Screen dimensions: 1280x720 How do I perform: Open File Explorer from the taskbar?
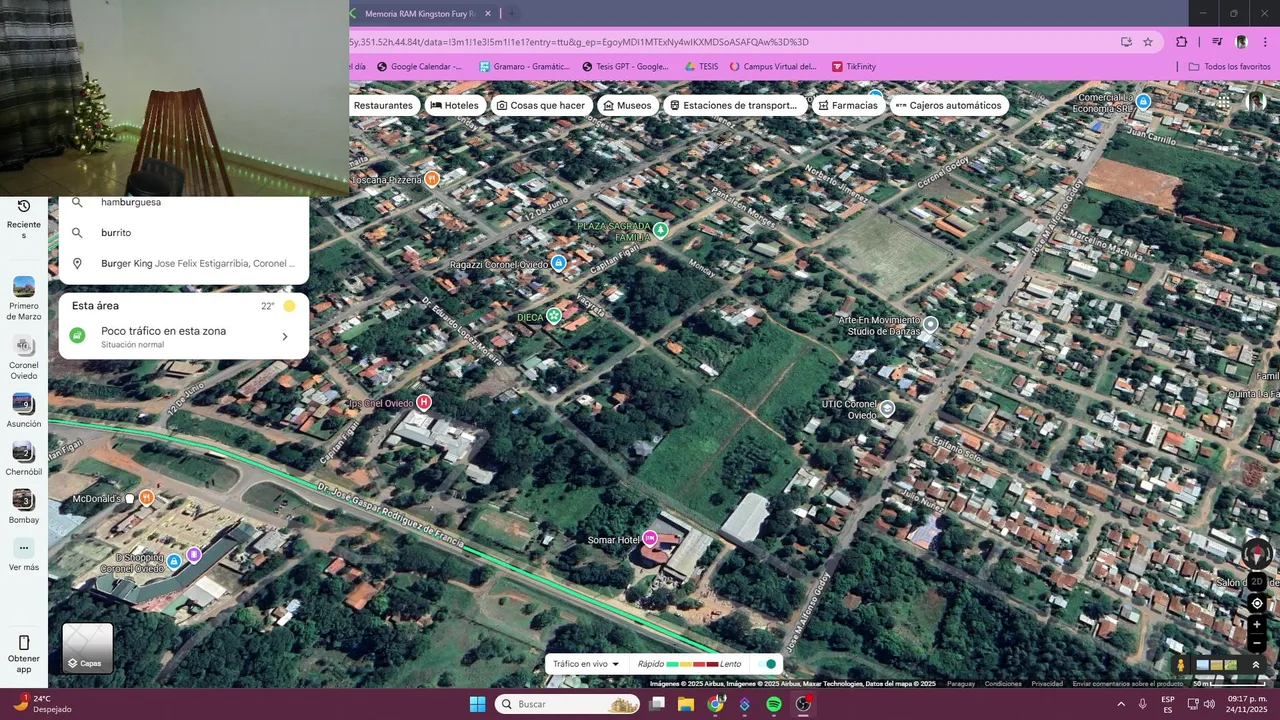[686, 704]
